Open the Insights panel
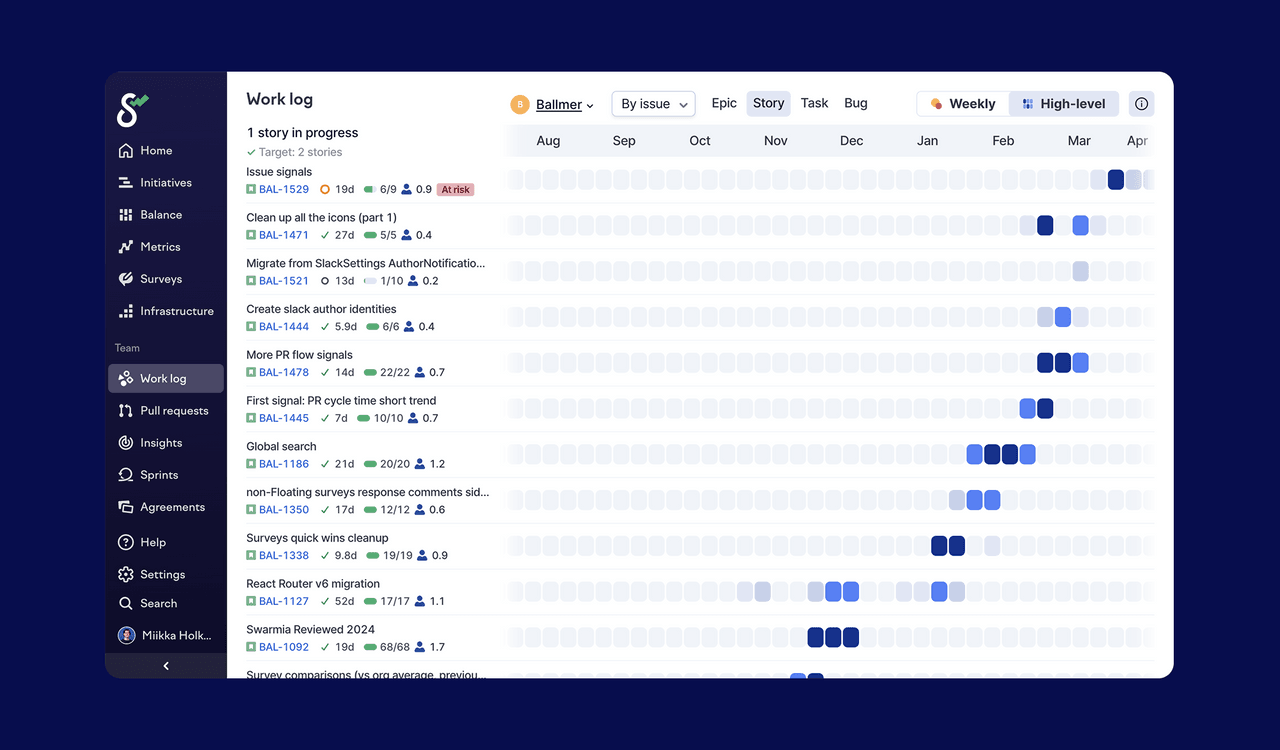 point(162,442)
